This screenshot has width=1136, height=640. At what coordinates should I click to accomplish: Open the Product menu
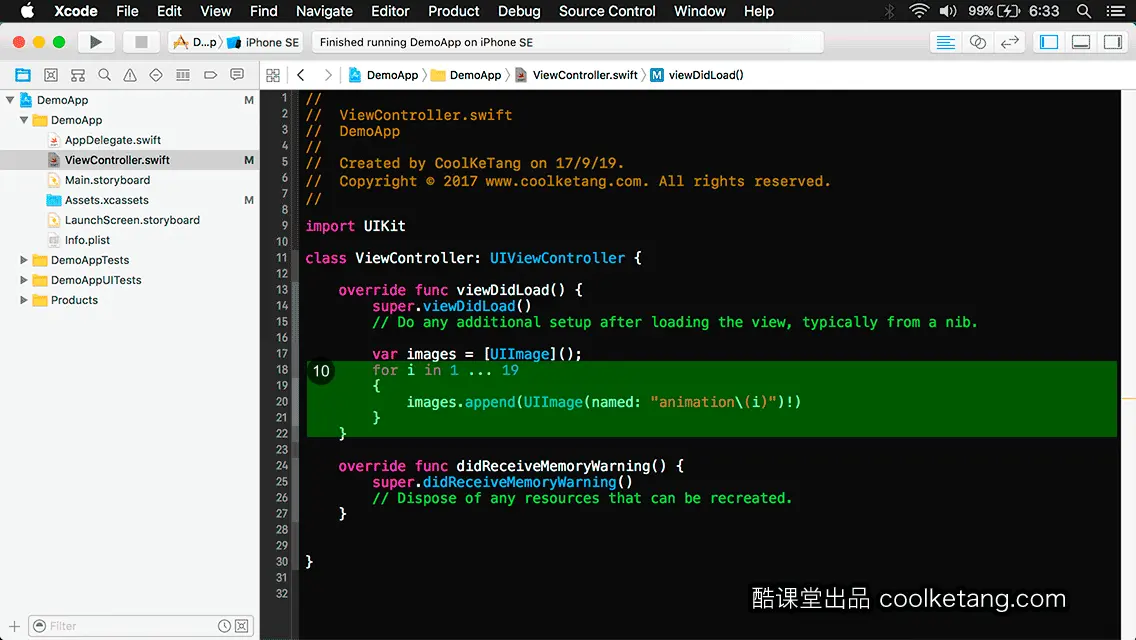454,11
